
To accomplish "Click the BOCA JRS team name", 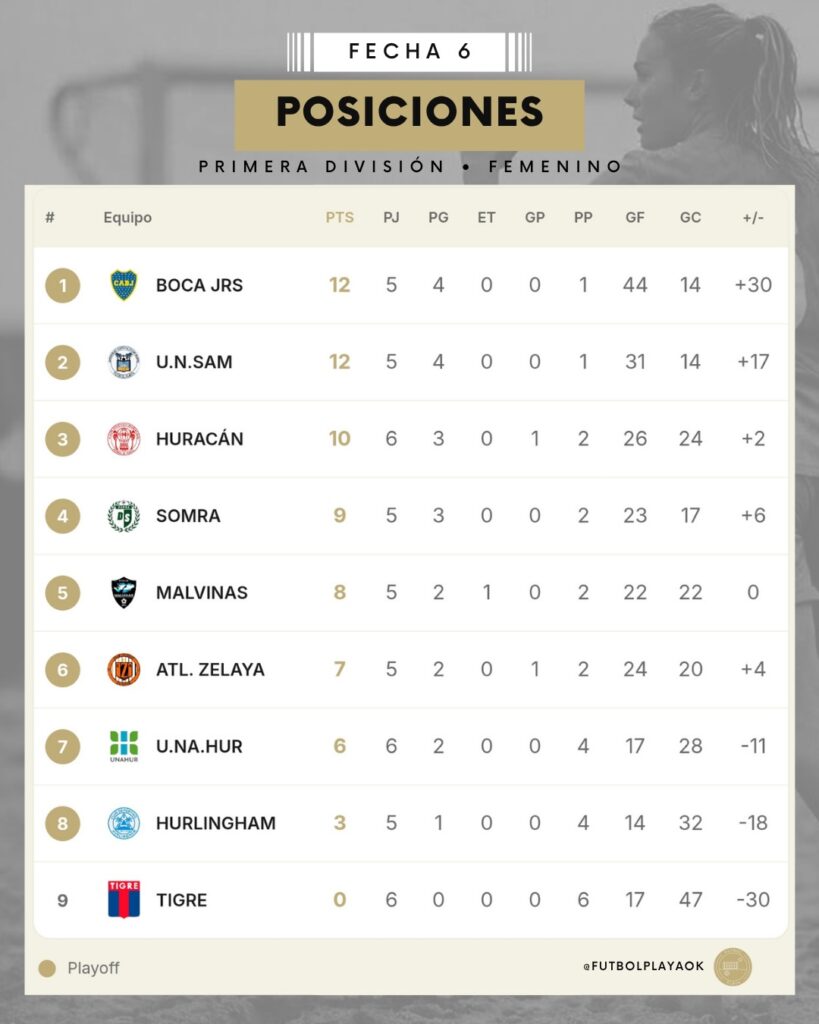I will [199, 285].
